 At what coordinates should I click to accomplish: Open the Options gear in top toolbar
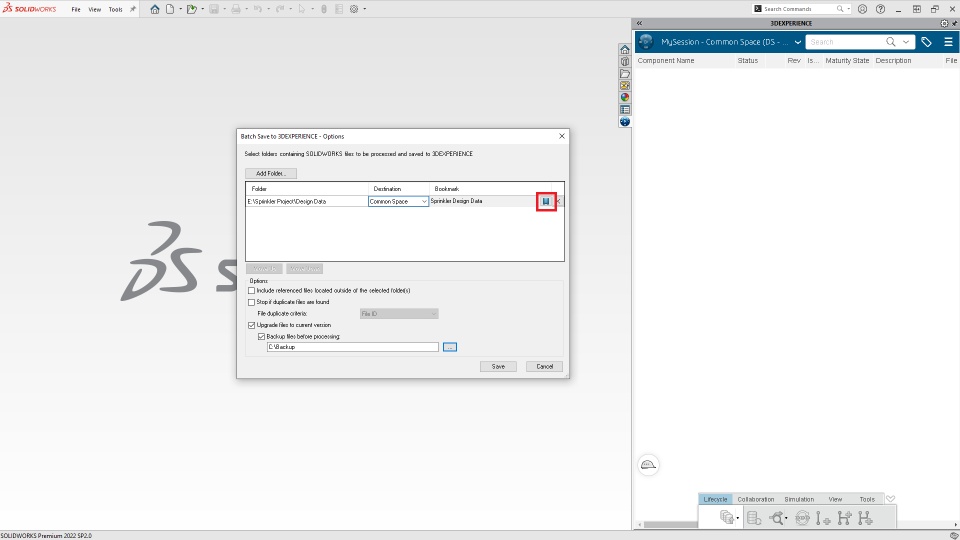point(354,9)
